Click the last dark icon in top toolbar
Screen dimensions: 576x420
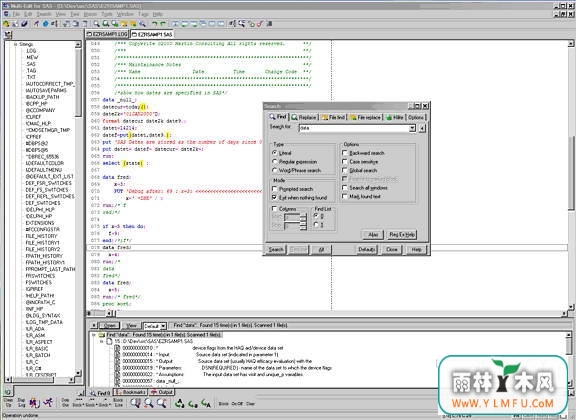[269, 24]
